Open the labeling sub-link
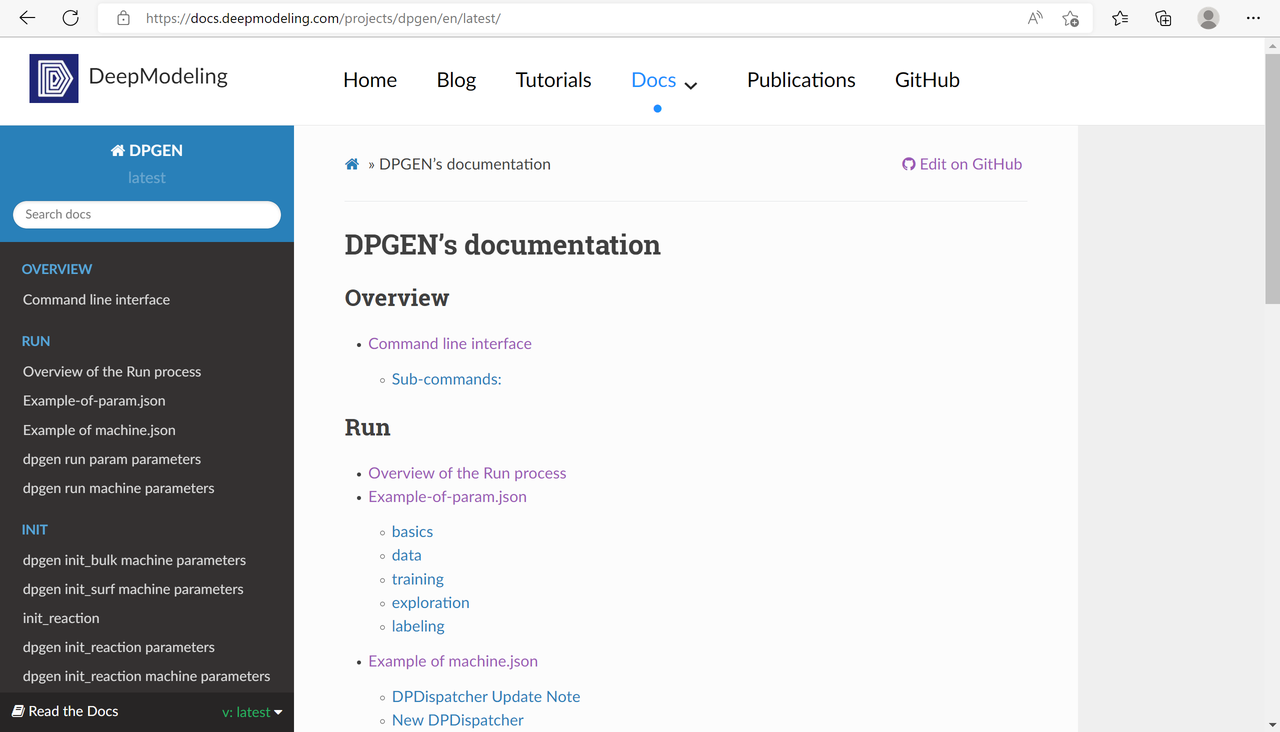Screen dimensions: 1280x732 pos(418,626)
